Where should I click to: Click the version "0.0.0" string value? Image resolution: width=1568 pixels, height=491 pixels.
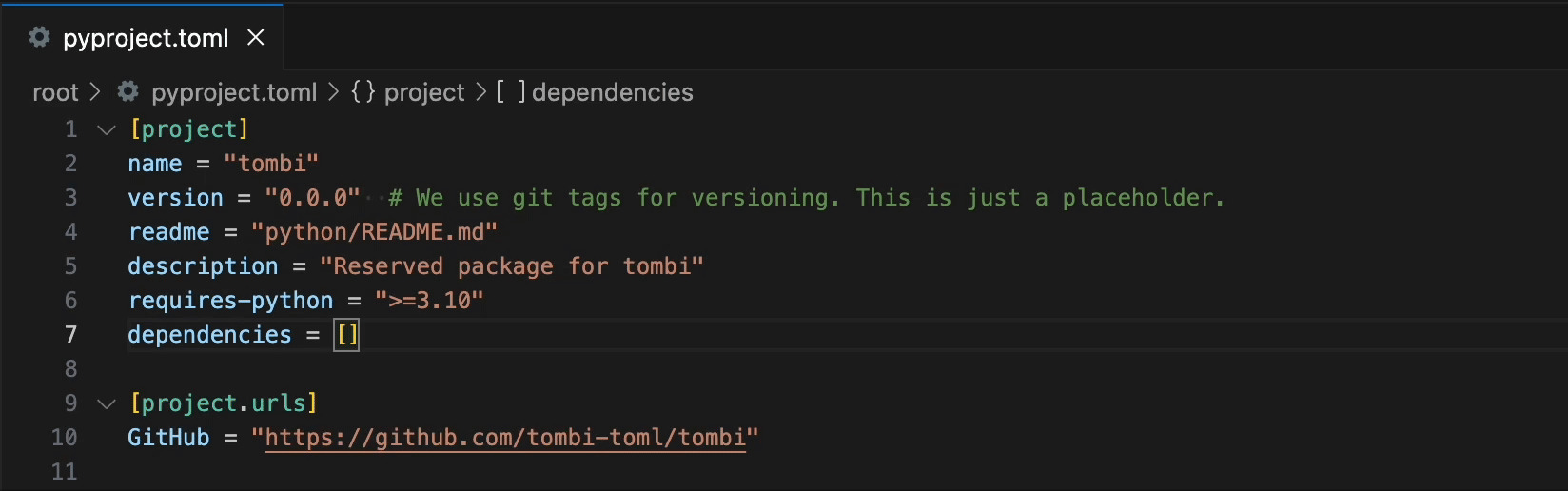[312, 198]
